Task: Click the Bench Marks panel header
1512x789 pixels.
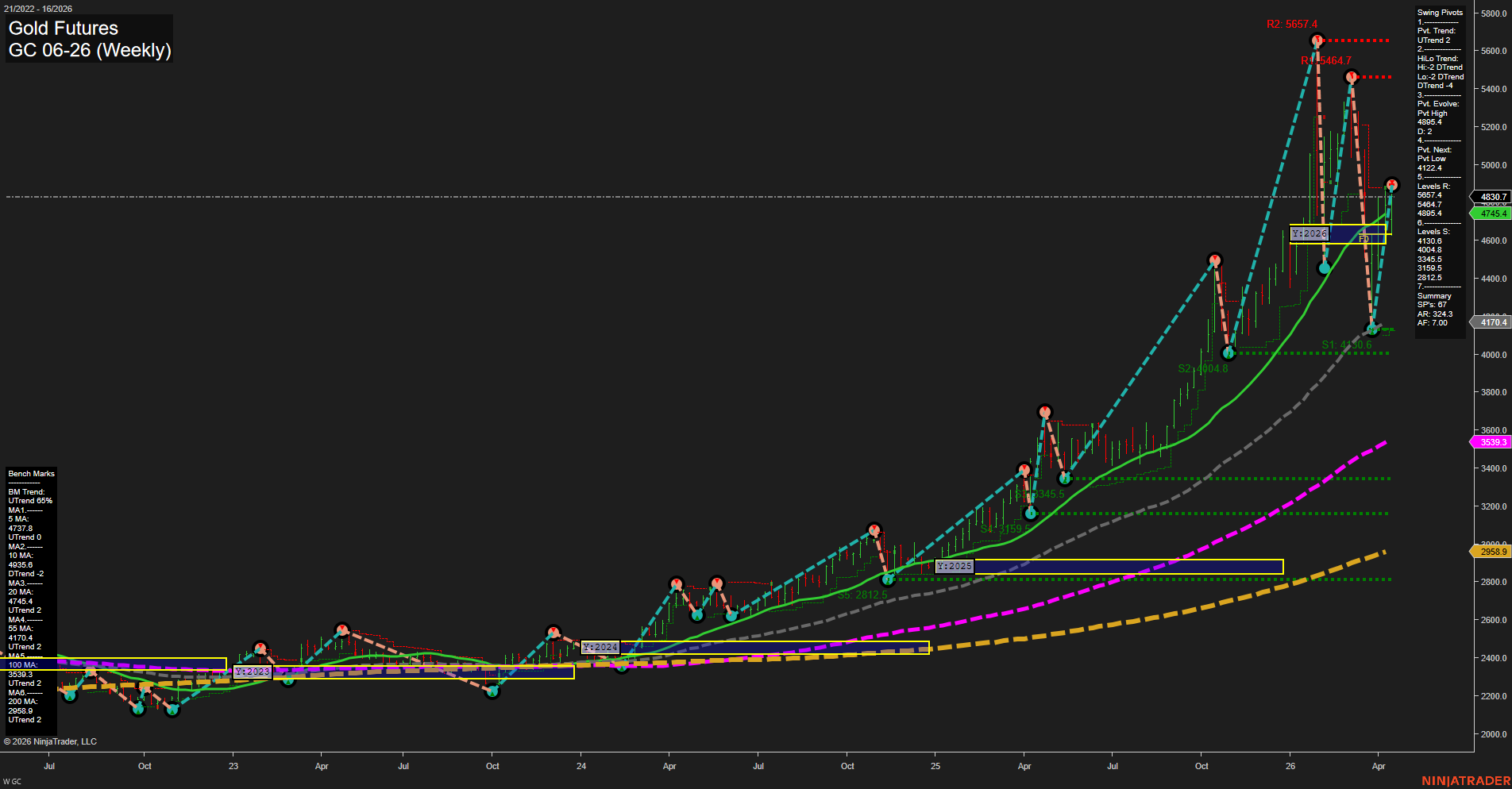Action: [31, 473]
